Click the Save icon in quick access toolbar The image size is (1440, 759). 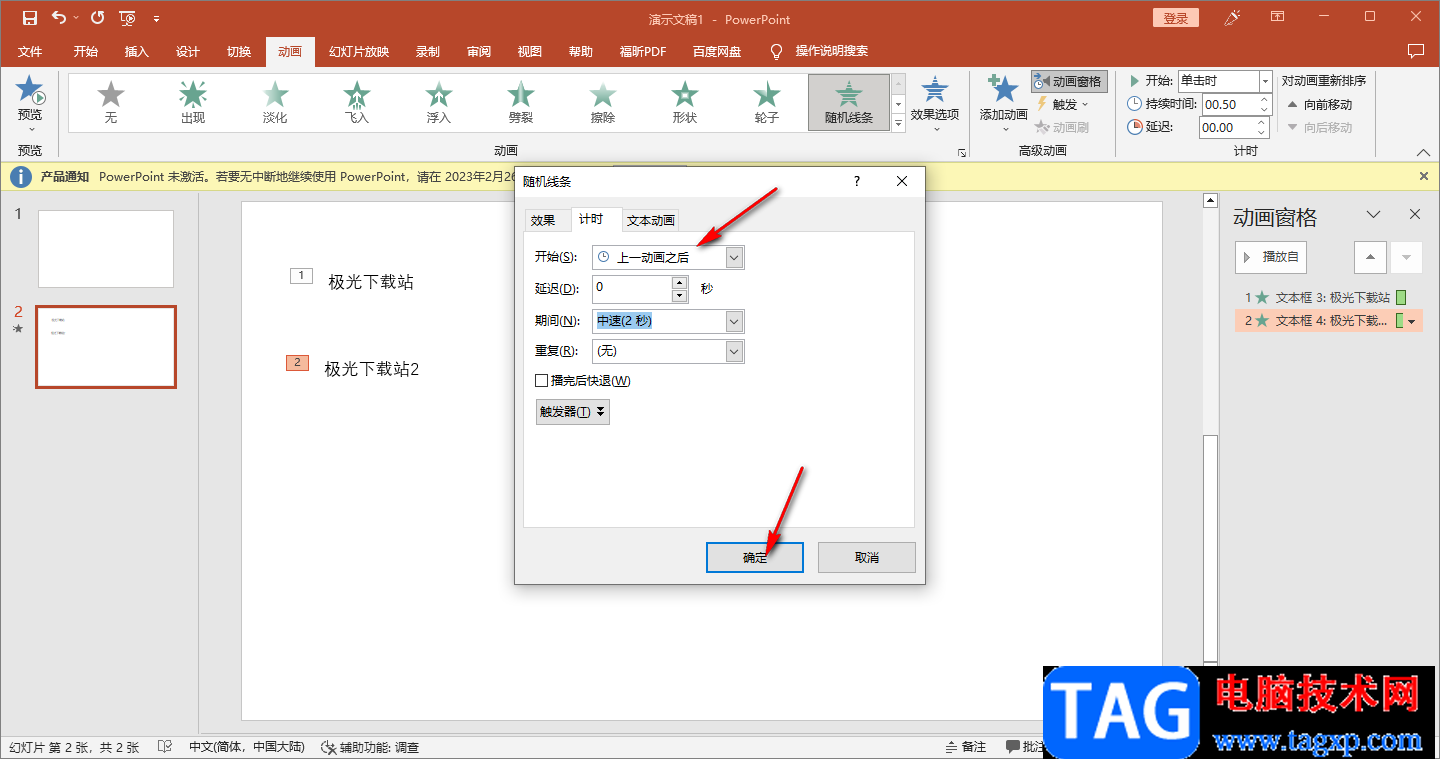(29, 18)
